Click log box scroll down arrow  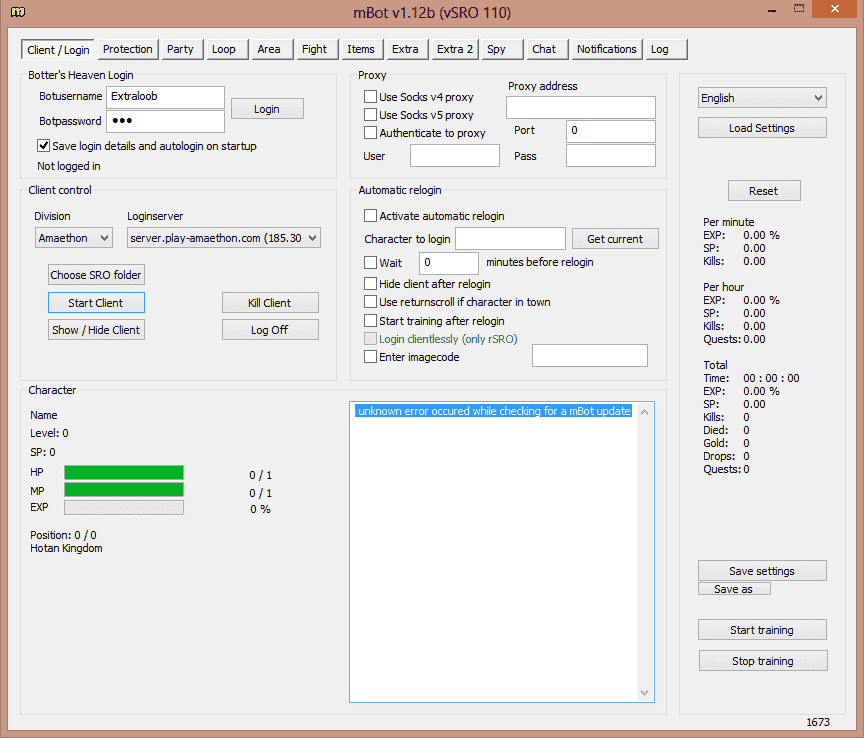[x=644, y=693]
